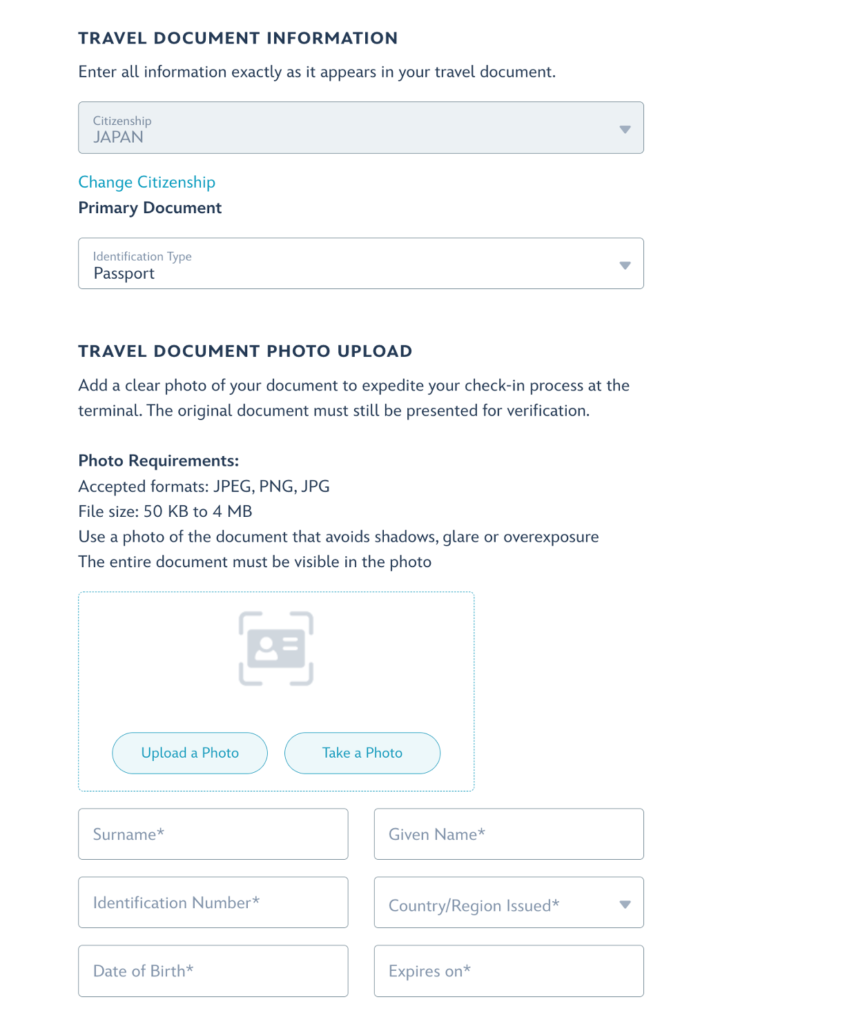845x1024 pixels.
Task: Activate the Date of Birth field
Action: (x=213, y=971)
